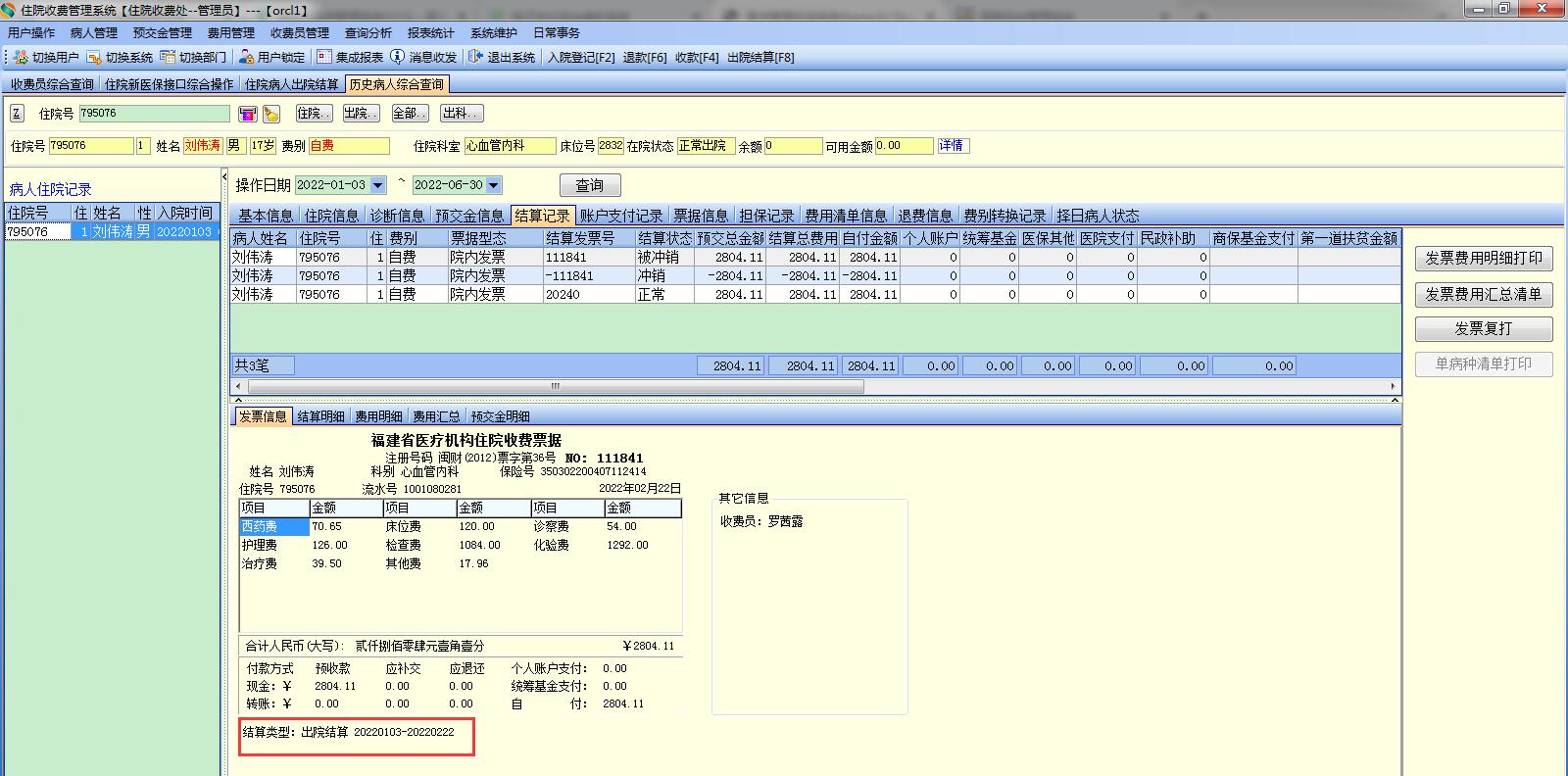Switch to the 收费员综合查询 tab

(x=53, y=84)
